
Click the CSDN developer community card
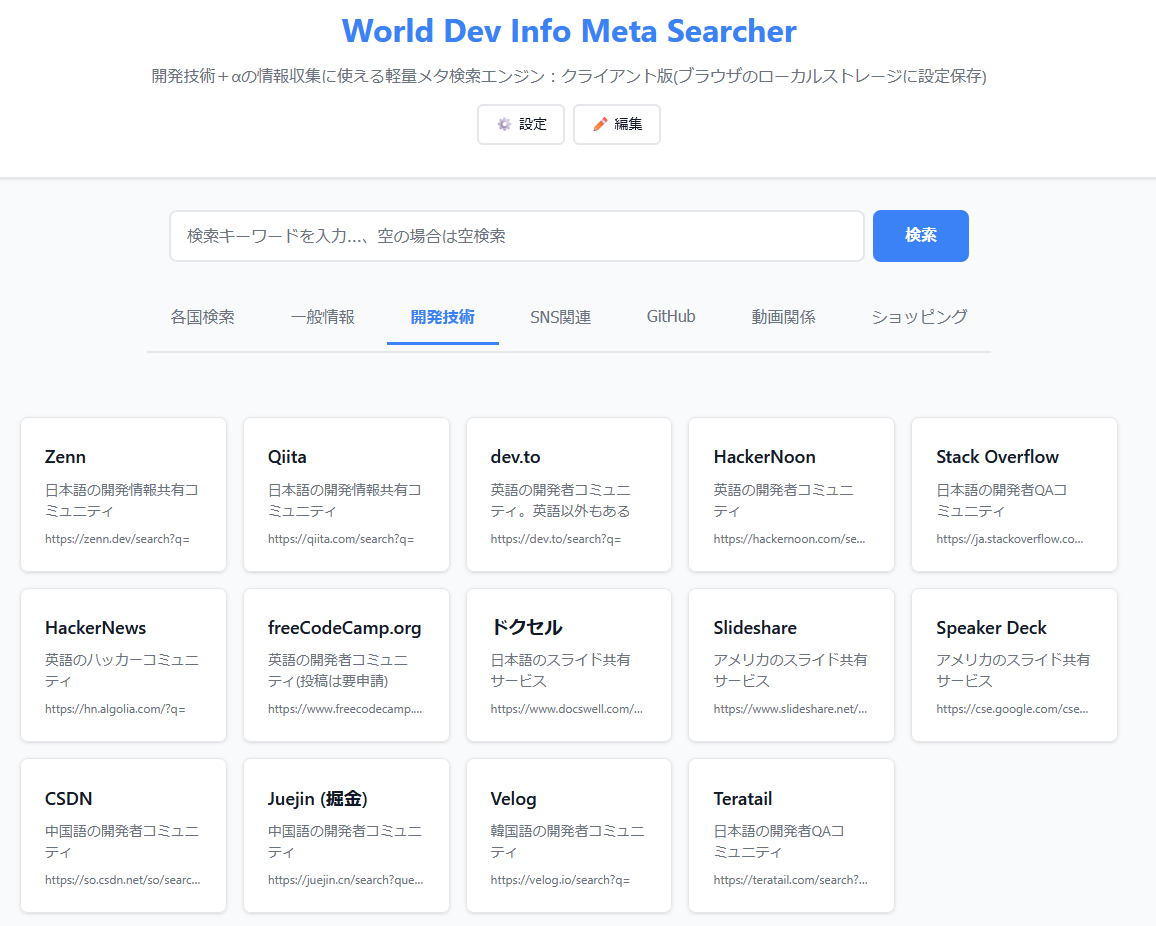point(123,834)
